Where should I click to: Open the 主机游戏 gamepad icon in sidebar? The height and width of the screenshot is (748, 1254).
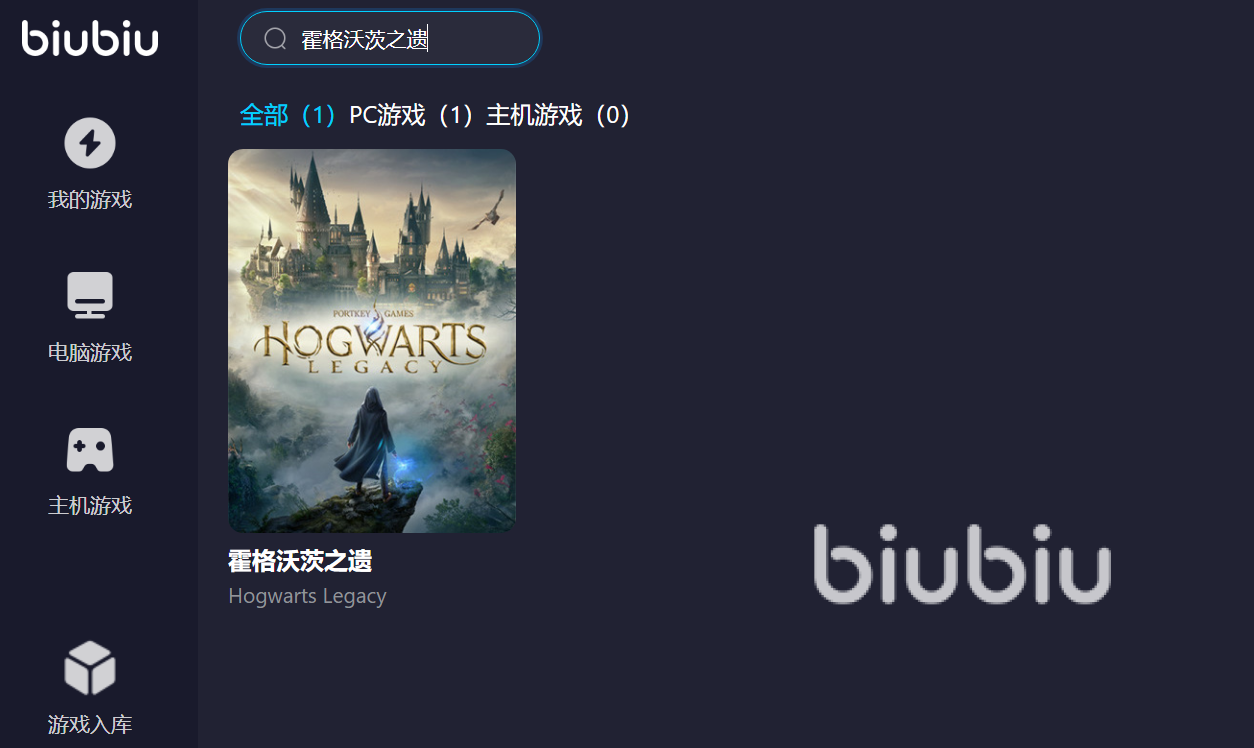click(90, 450)
